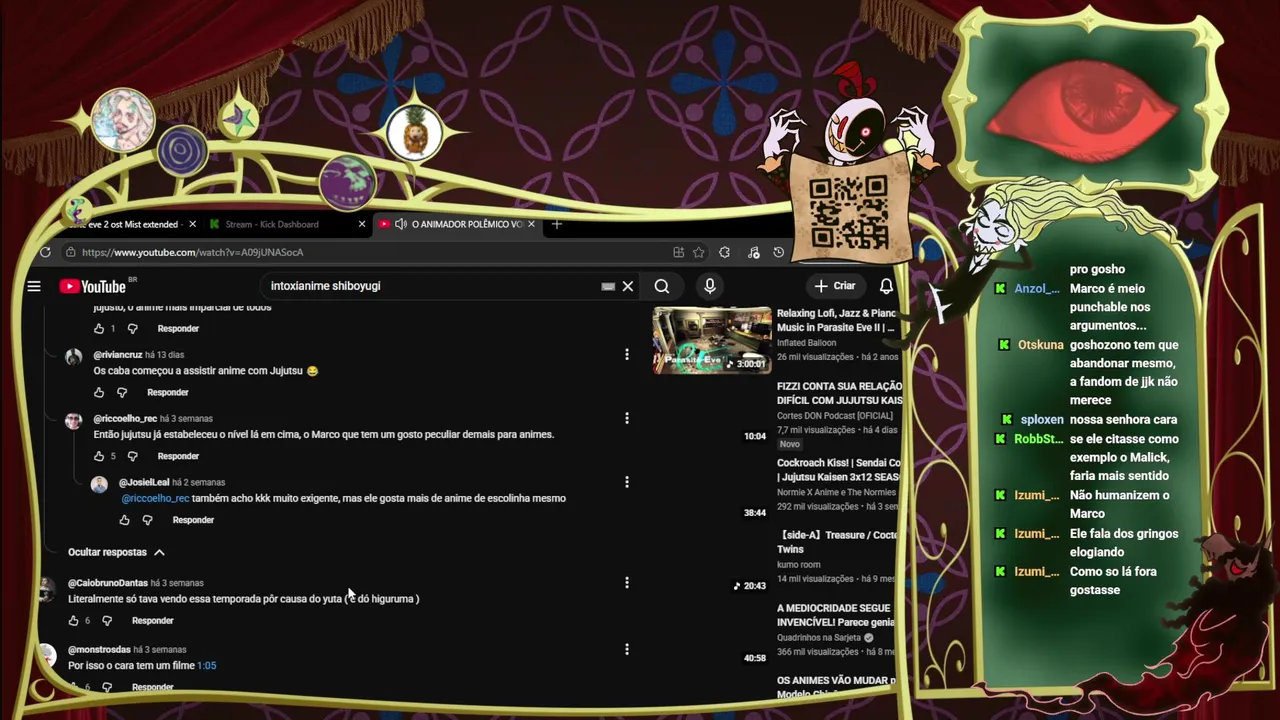Click the sploxen username in chat overlay
The height and width of the screenshot is (720, 1280).
point(1042,420)
